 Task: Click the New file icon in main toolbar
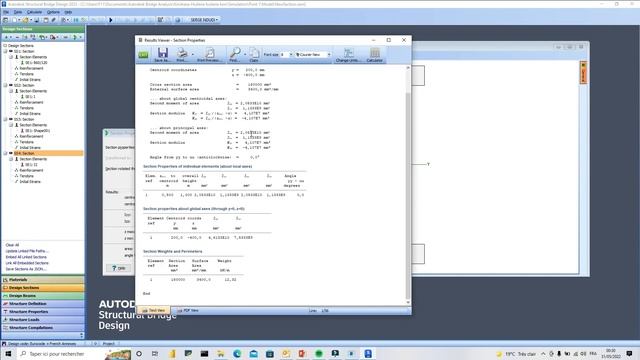coord(14,20)
